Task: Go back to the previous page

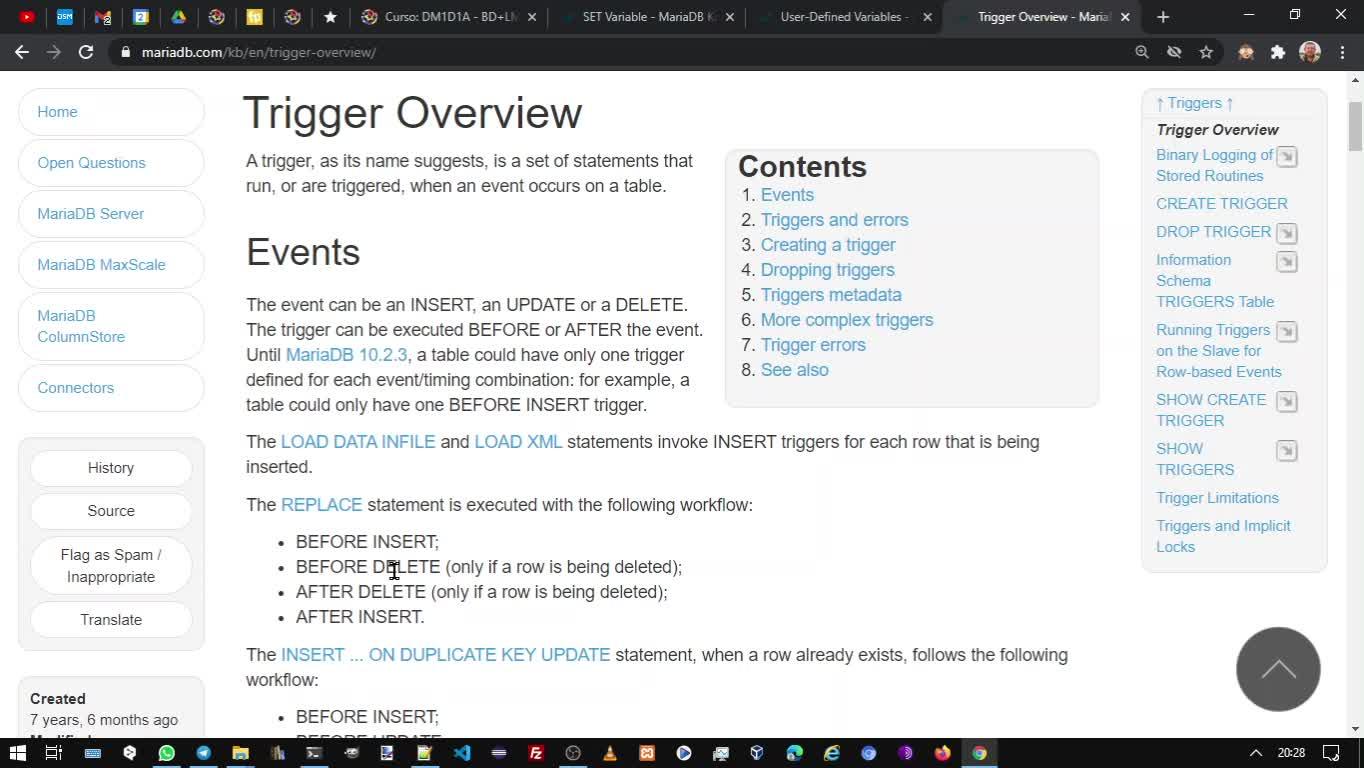Action: pos(22,52)
